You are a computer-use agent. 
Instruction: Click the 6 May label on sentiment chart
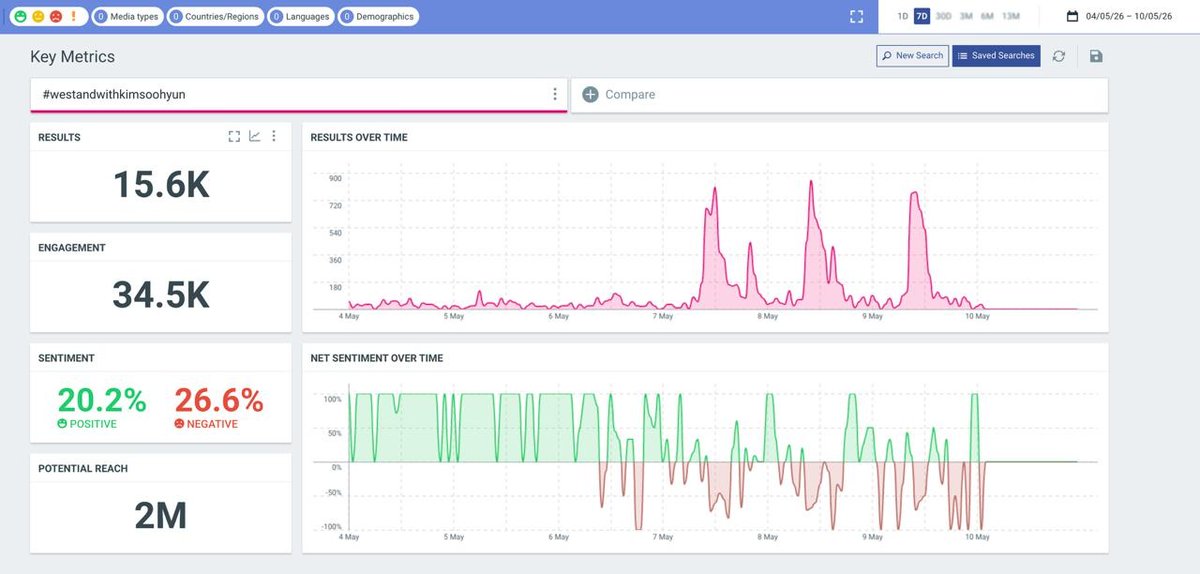(558, 537)
